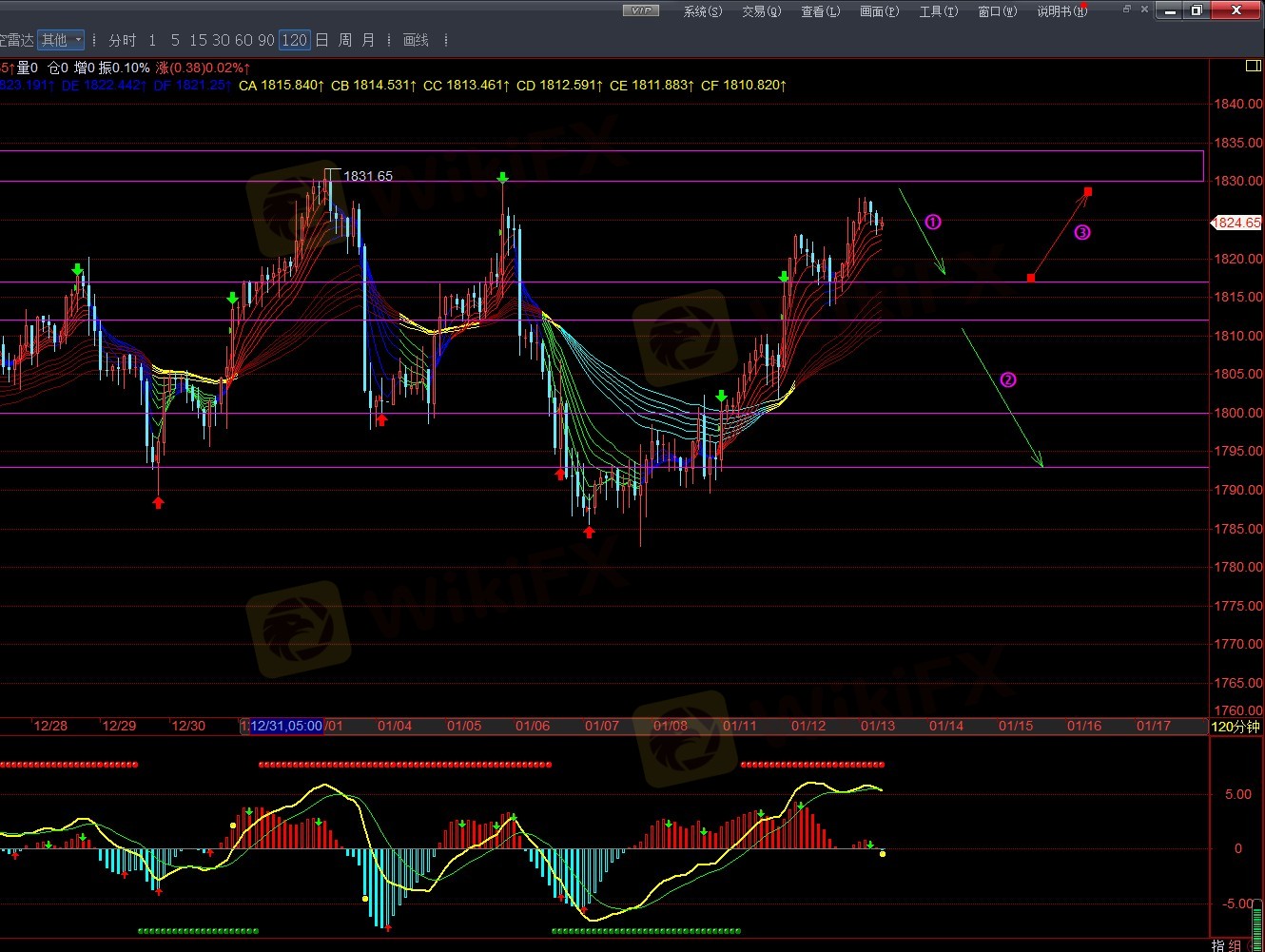Click the circled number 1 annotation marker
The image size is (1265, 952).
[x=933, y=222]
